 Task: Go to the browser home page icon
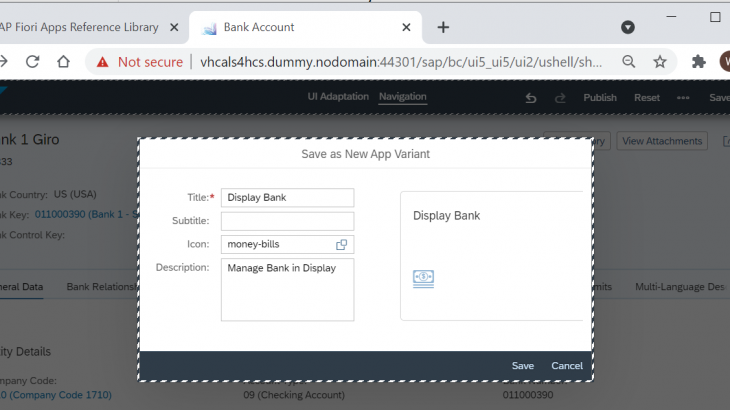coord(63,62)
